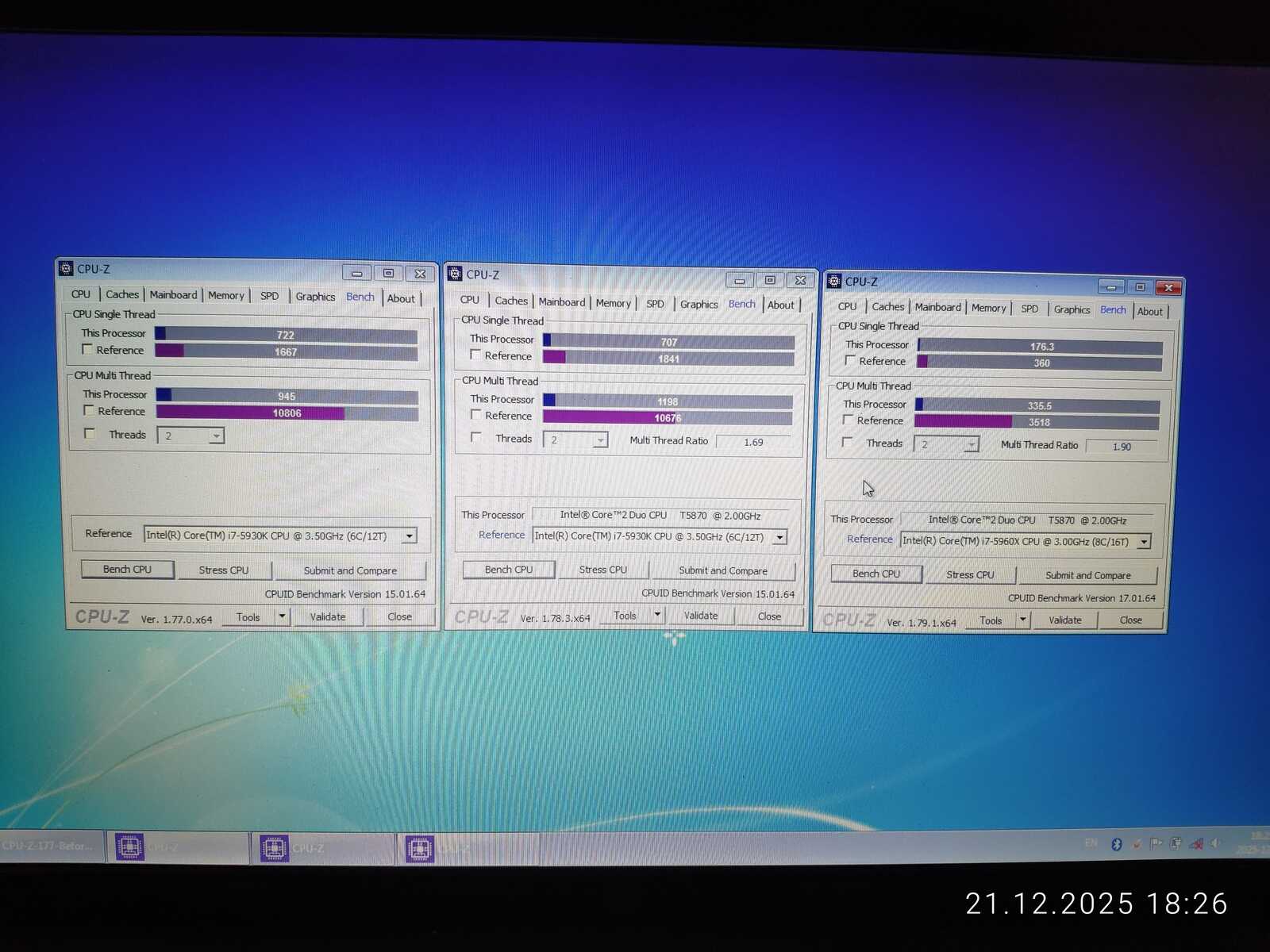This screenshot has height=952, width=1270.
Task: Open the network tray icon with red X
Action: click(1195, 843)
